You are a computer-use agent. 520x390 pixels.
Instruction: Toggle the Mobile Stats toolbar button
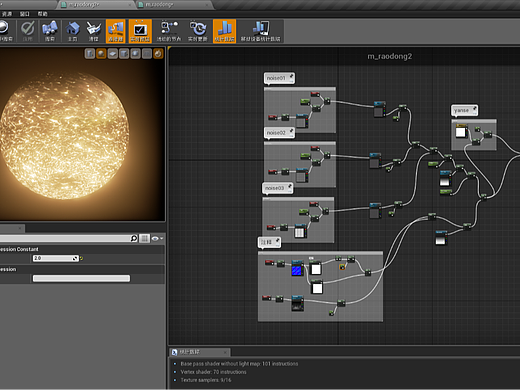tap(261, 31)
